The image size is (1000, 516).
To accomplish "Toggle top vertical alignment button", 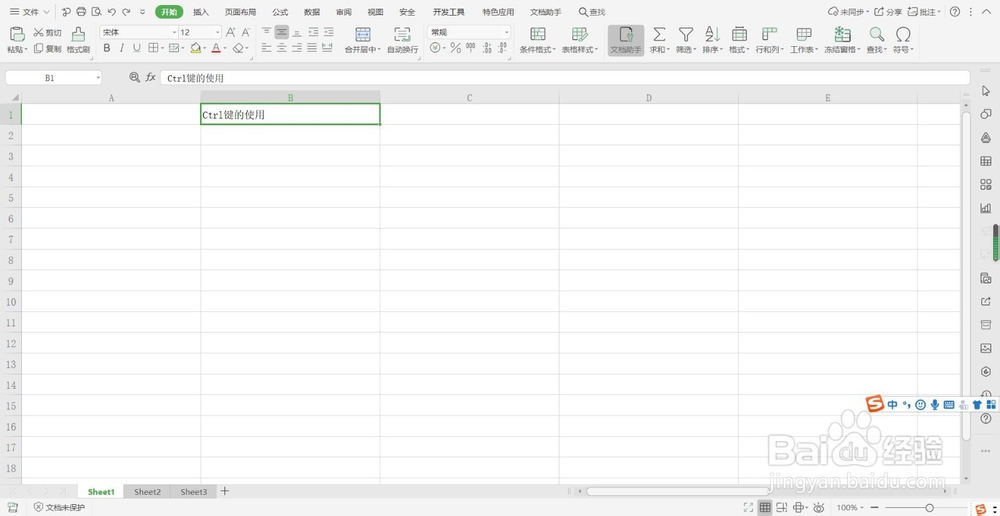I will 267,32.
